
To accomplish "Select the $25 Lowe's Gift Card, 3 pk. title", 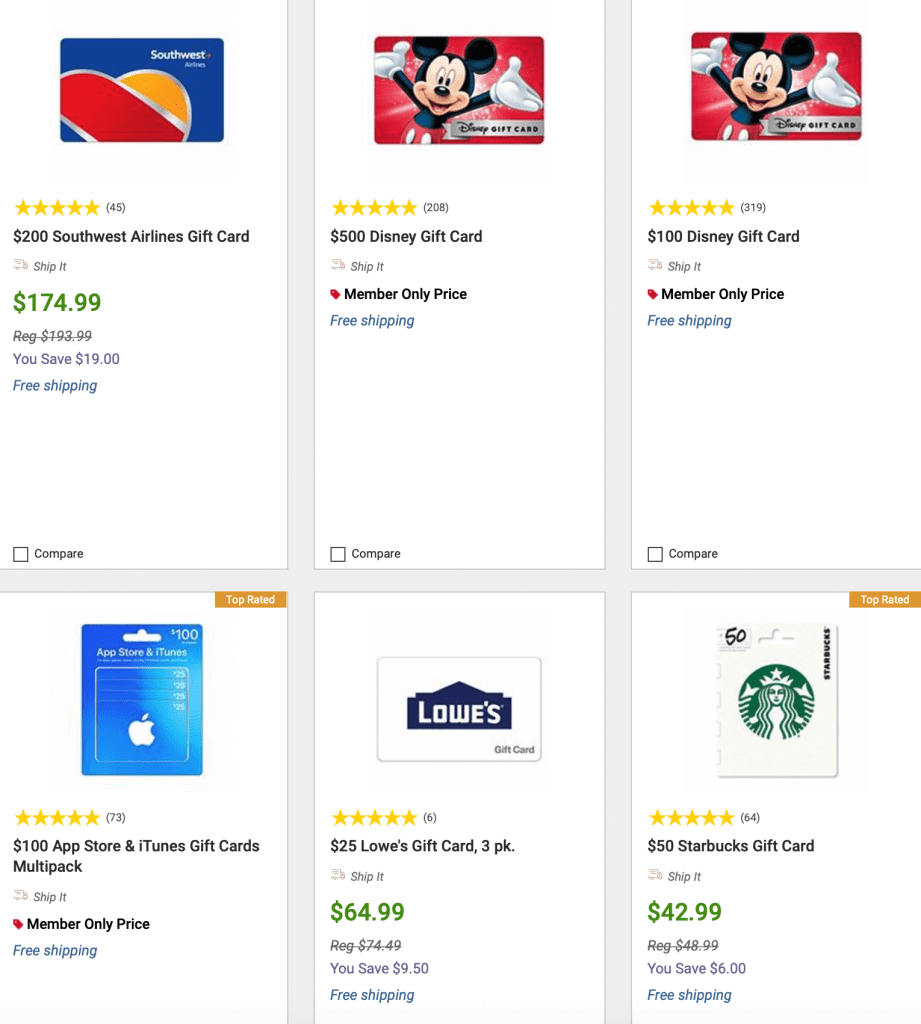I will [422, 846].
